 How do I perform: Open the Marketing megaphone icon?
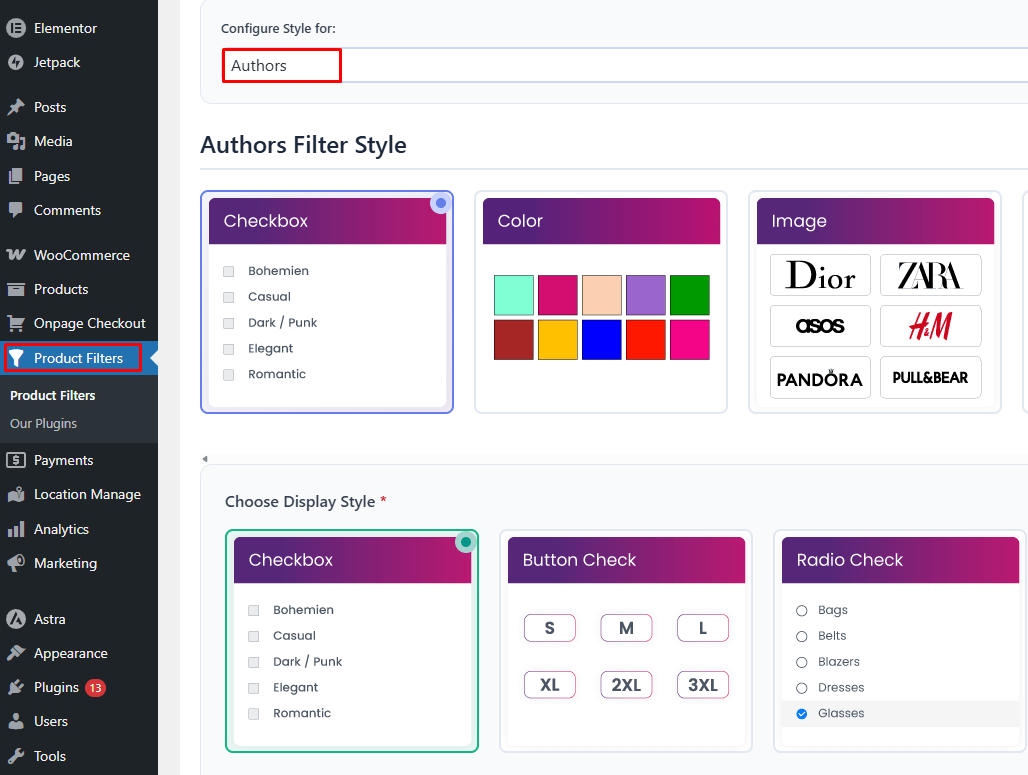pos(16,563)
